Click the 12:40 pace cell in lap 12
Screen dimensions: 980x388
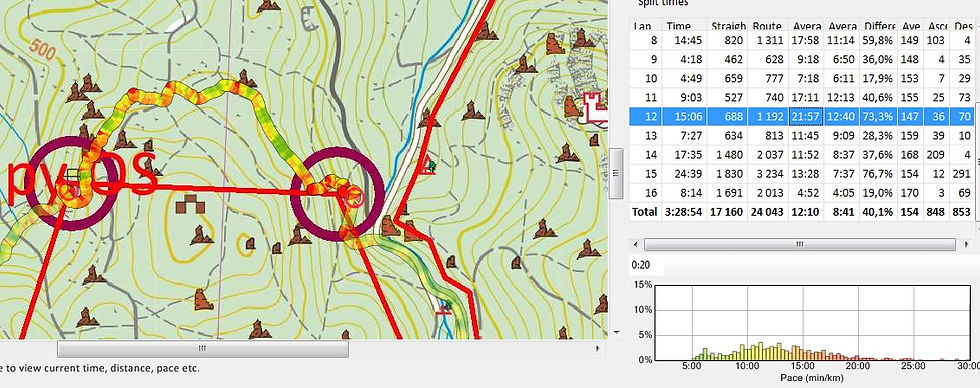[841, 116]
